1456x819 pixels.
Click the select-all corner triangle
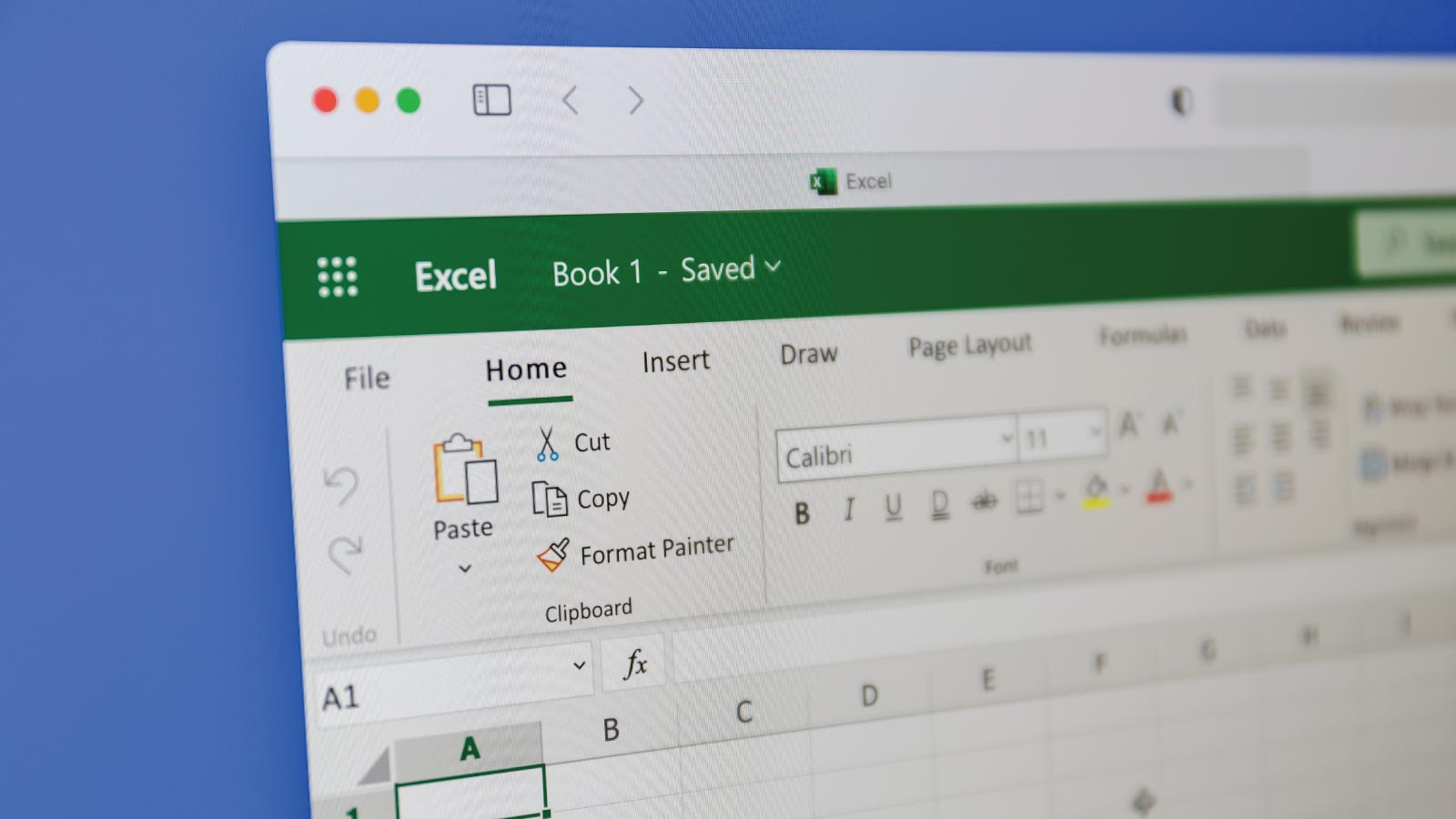[375, 767]
